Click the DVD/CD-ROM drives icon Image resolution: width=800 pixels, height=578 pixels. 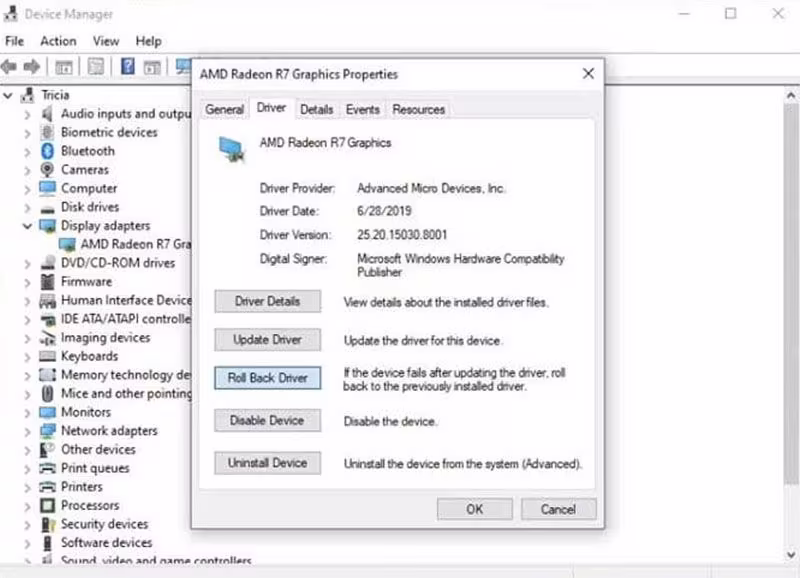[x=47, y=263]
